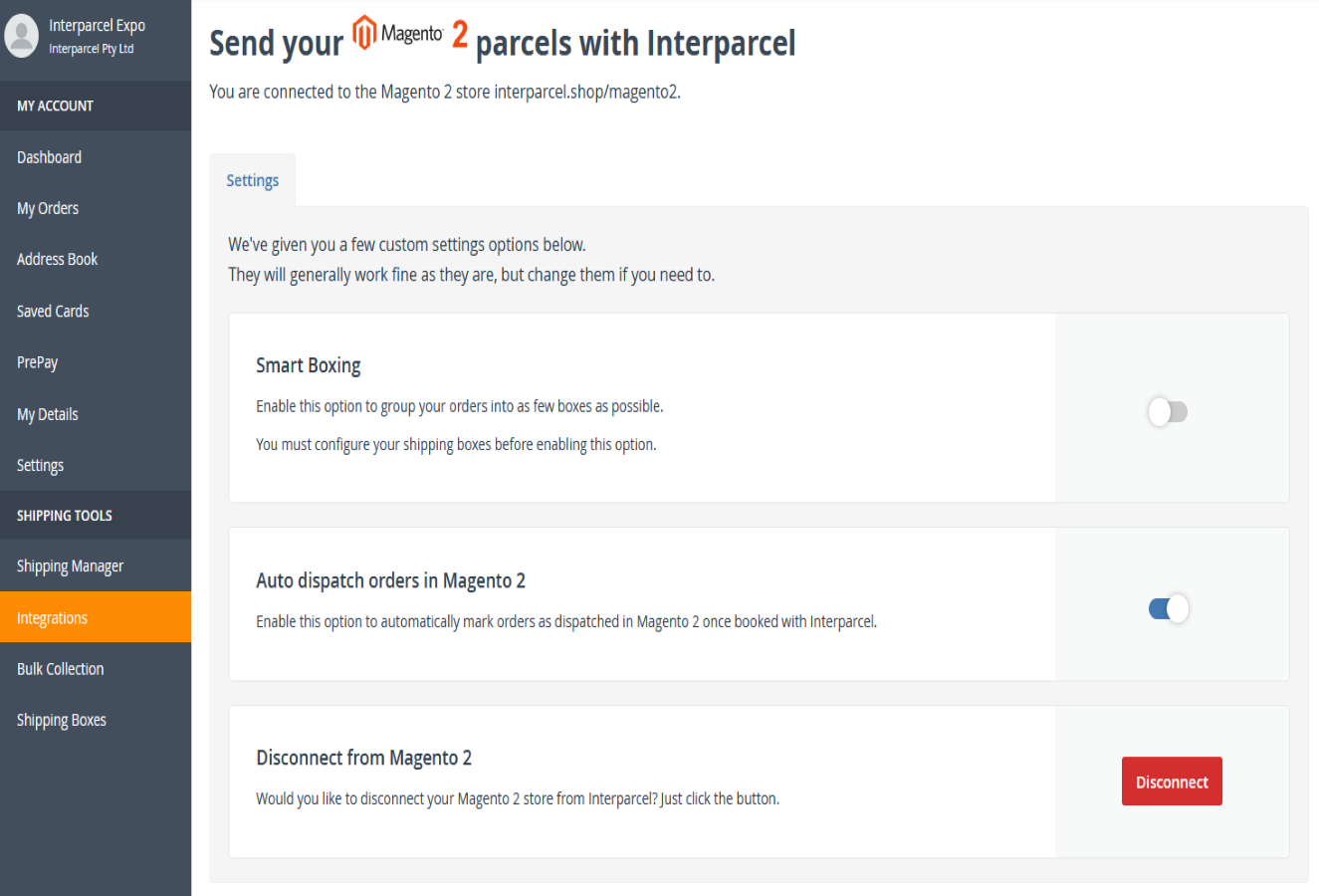Click the SHIPPING TOOLS section header

pos(64,516)
